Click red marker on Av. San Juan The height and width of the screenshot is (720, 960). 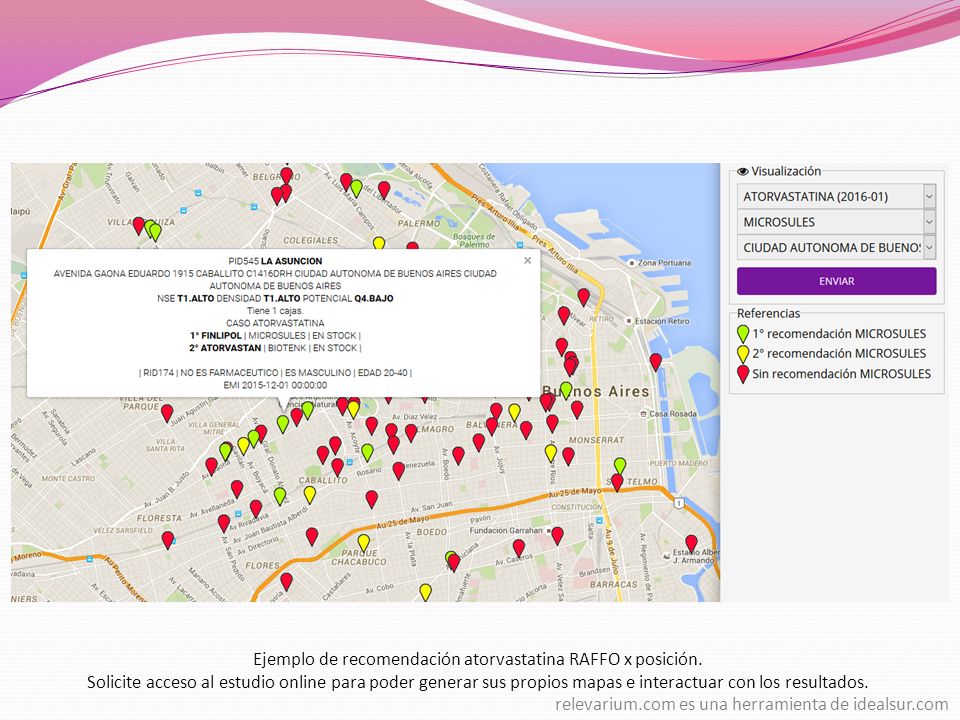coord(372,499)
